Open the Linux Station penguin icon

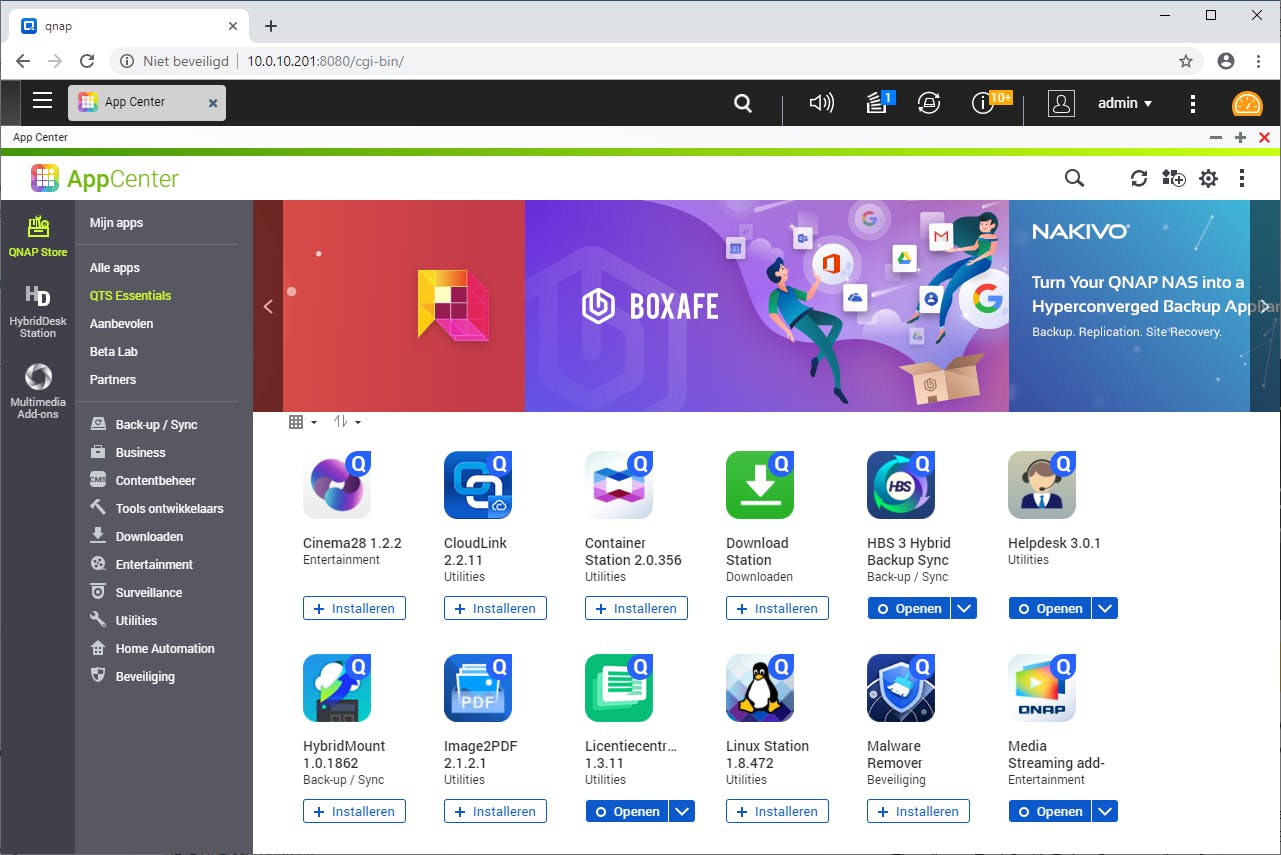760,688
